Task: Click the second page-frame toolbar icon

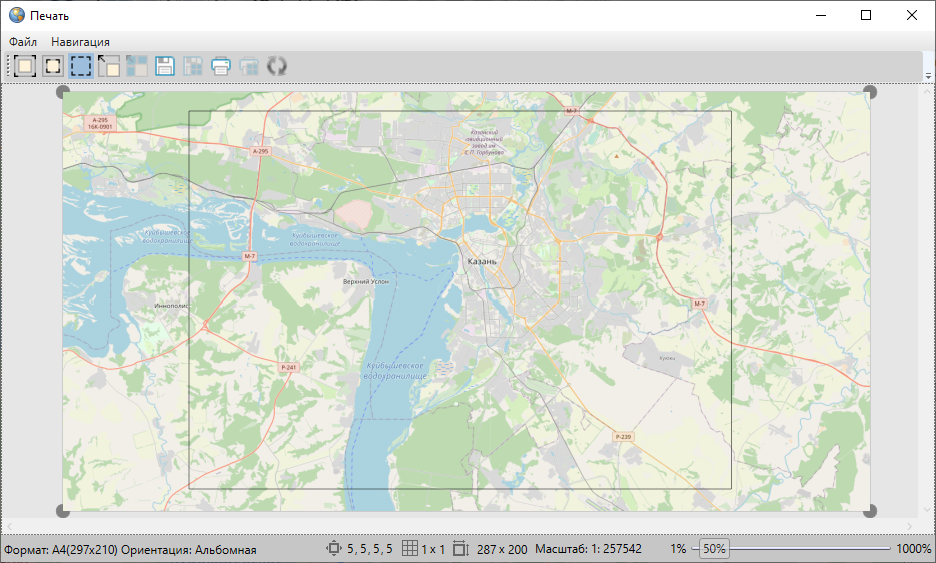Action: 53,67
